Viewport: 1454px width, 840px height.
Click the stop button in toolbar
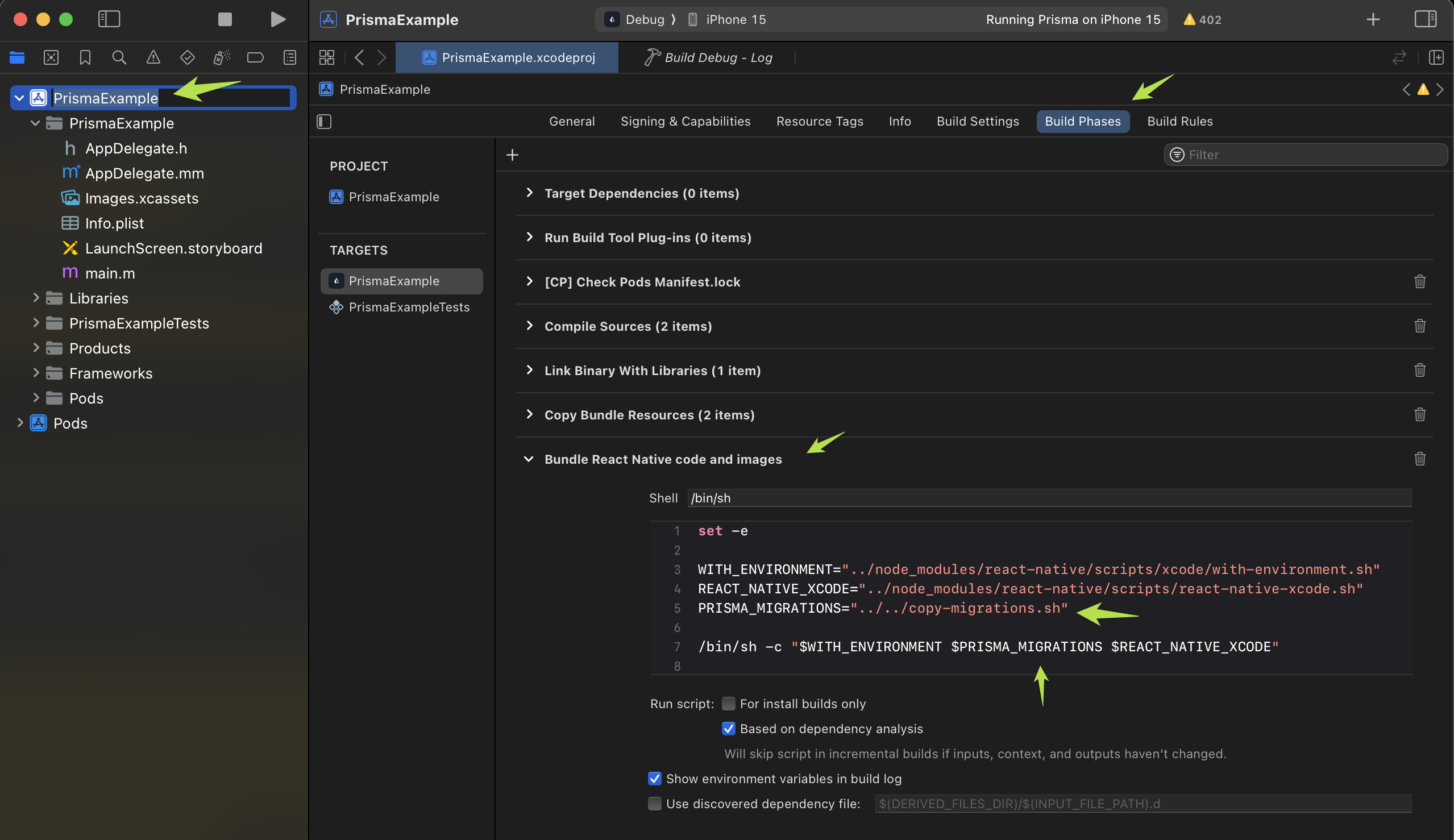click(221, 19)
